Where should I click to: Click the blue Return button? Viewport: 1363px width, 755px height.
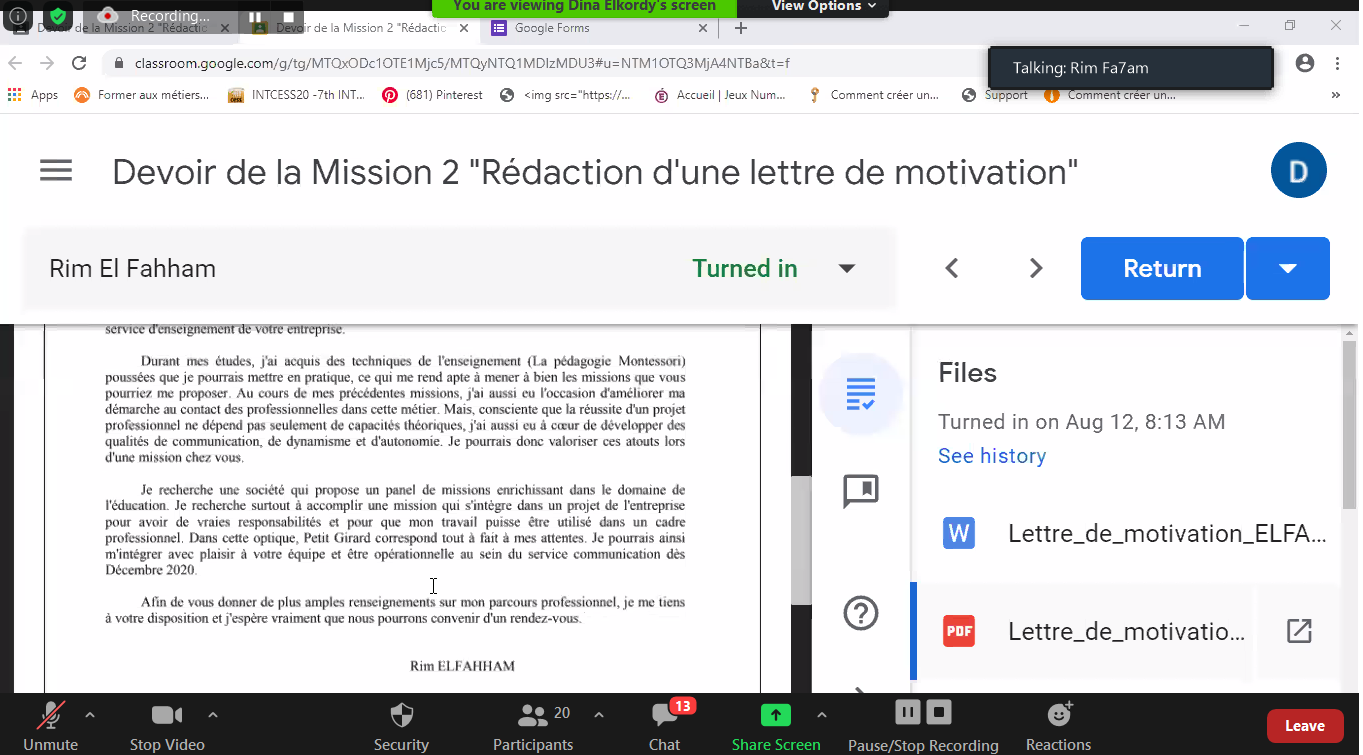1161,268
